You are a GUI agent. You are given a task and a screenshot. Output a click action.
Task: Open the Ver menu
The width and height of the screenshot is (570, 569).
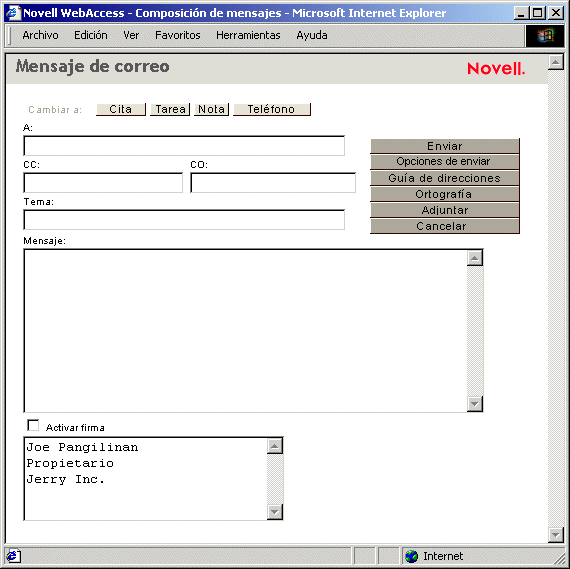pos(131,35)
